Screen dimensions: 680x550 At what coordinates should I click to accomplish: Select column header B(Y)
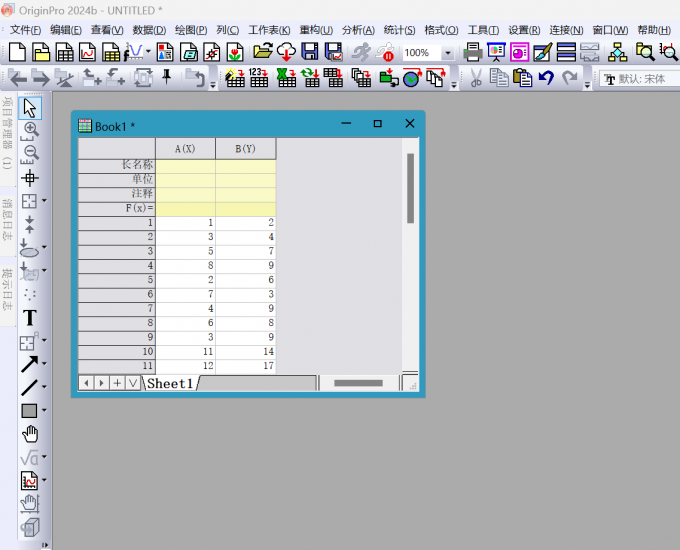(x=245, y=149)
